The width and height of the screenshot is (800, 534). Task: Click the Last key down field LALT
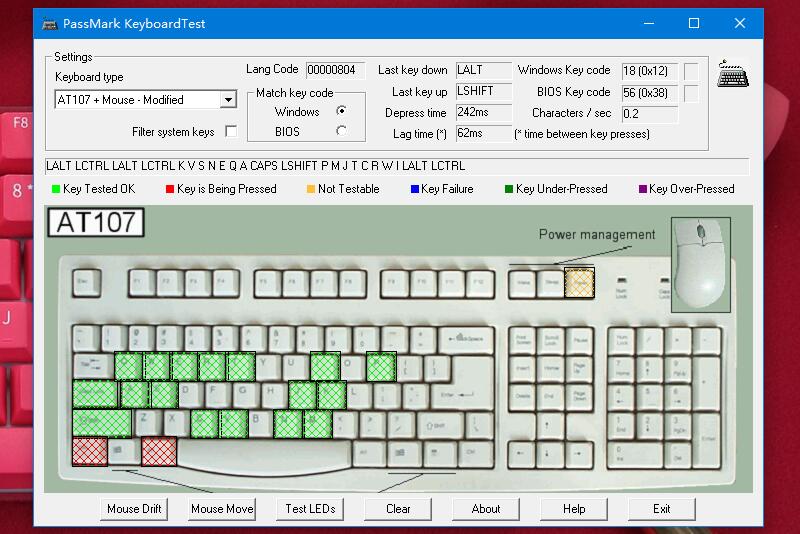click(483, 70)
